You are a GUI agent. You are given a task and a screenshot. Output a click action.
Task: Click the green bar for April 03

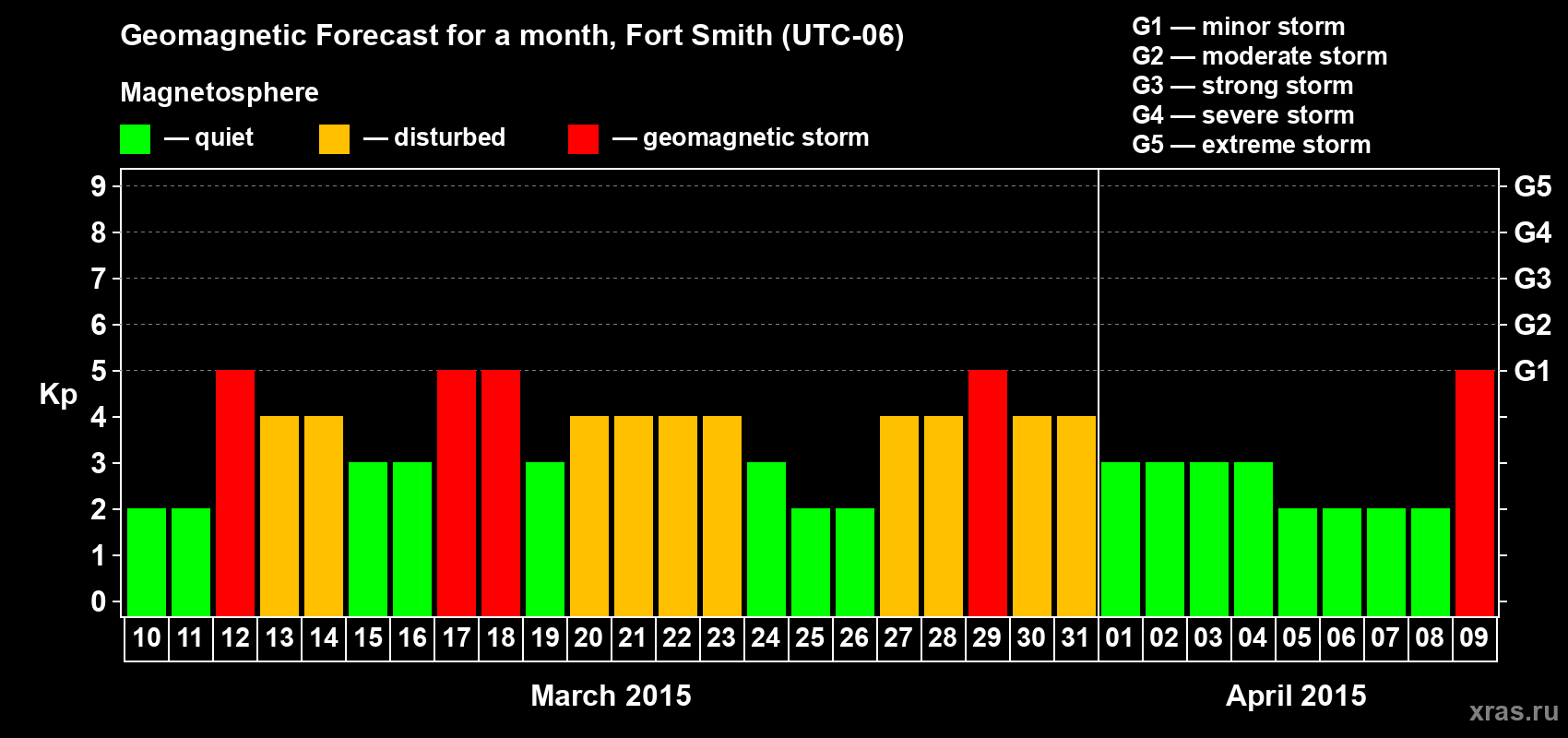coord(1209,539)
